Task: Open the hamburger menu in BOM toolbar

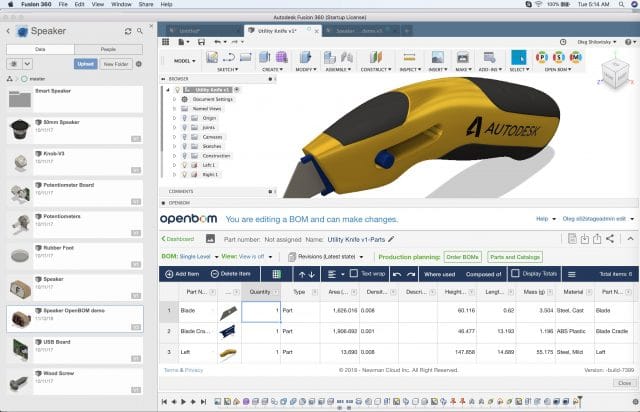Action: click(571, 274)
